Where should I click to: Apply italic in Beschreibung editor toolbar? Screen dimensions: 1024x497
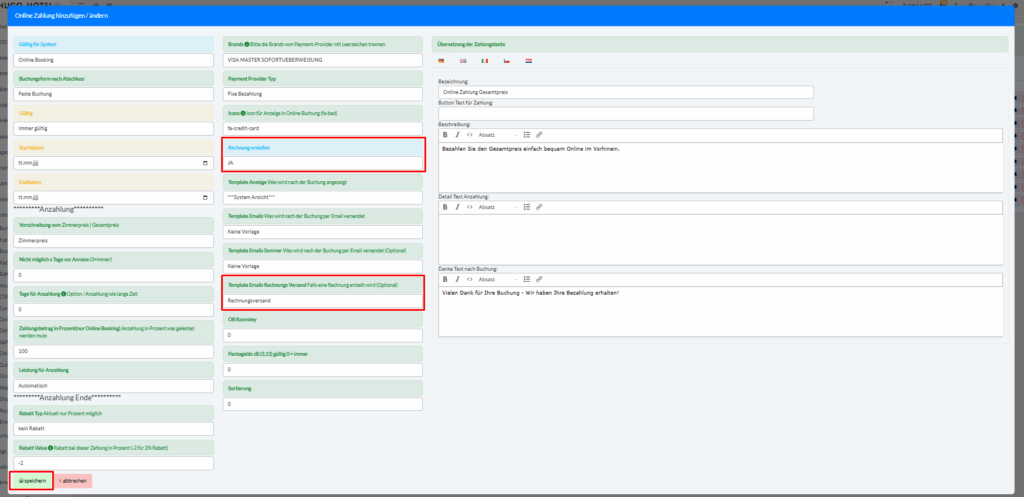pyautogui.click(x=457, y=134)
